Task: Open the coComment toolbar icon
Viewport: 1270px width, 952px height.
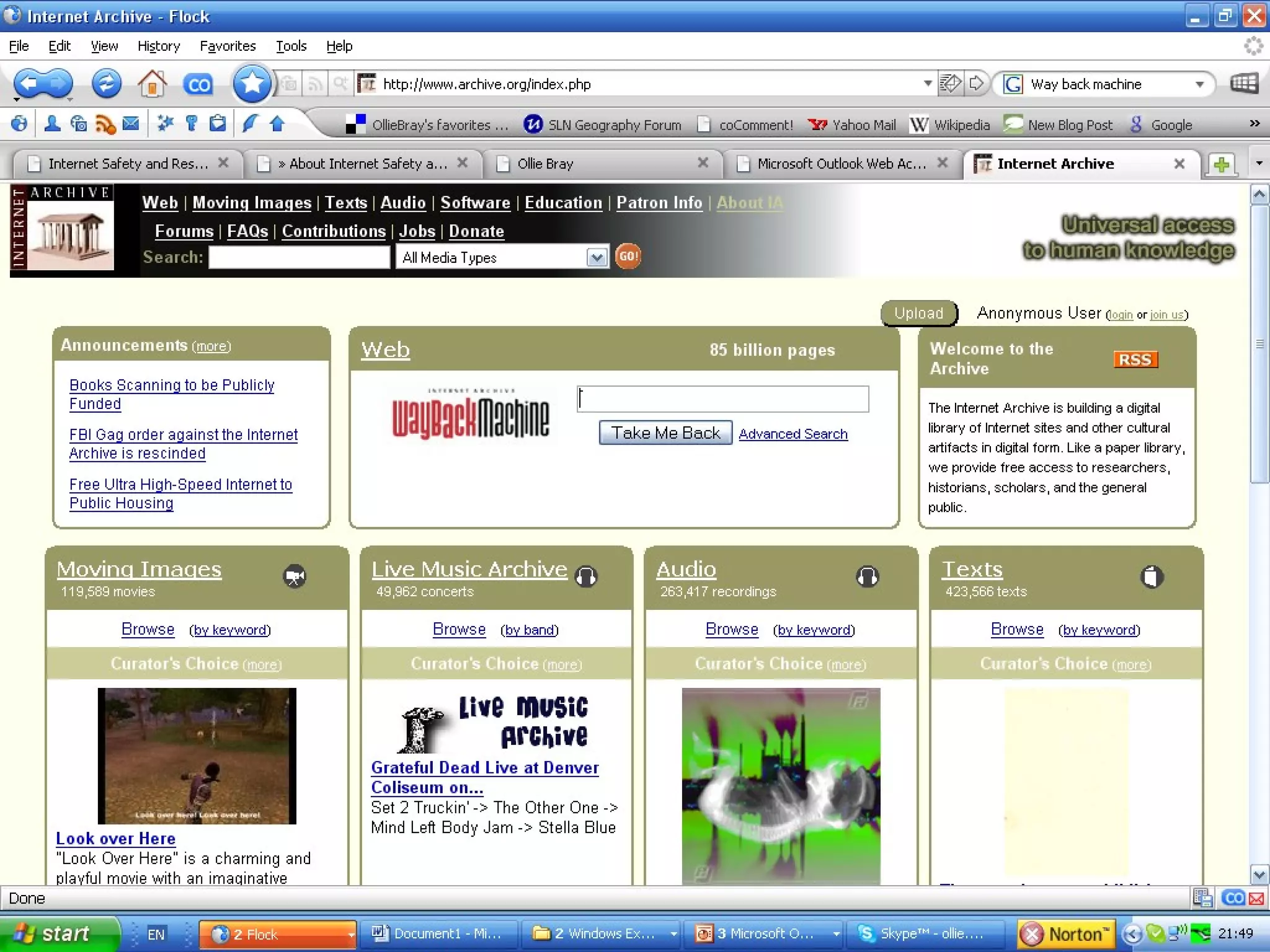Action: [x=198, y=84]
